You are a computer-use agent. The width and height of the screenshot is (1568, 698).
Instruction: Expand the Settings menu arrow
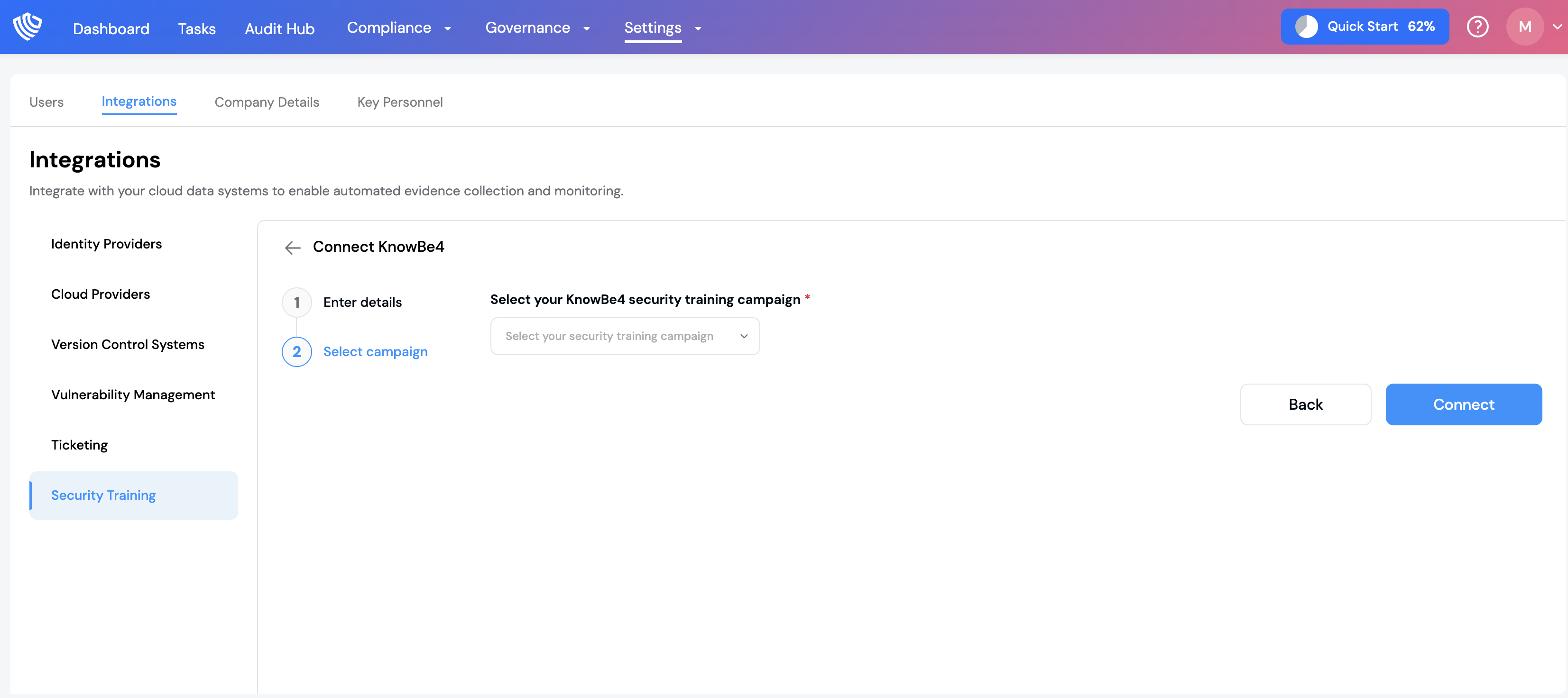tap(698, 28)
